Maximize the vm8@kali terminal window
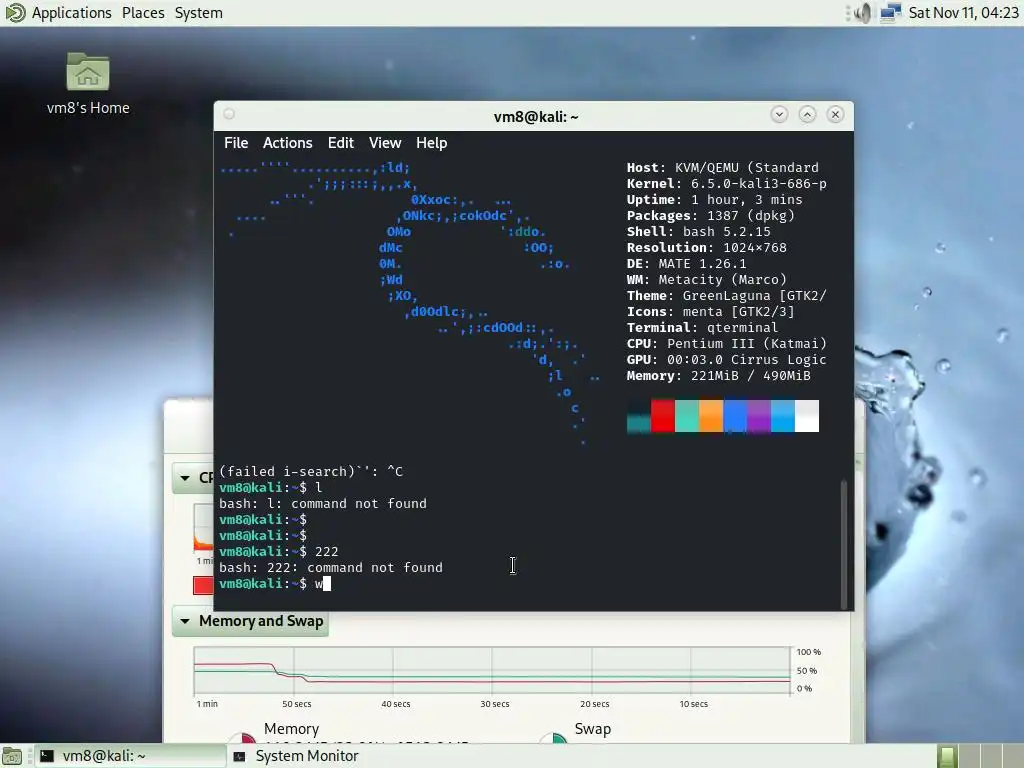Screen dimensions: 1024x768 coord(807,115)
